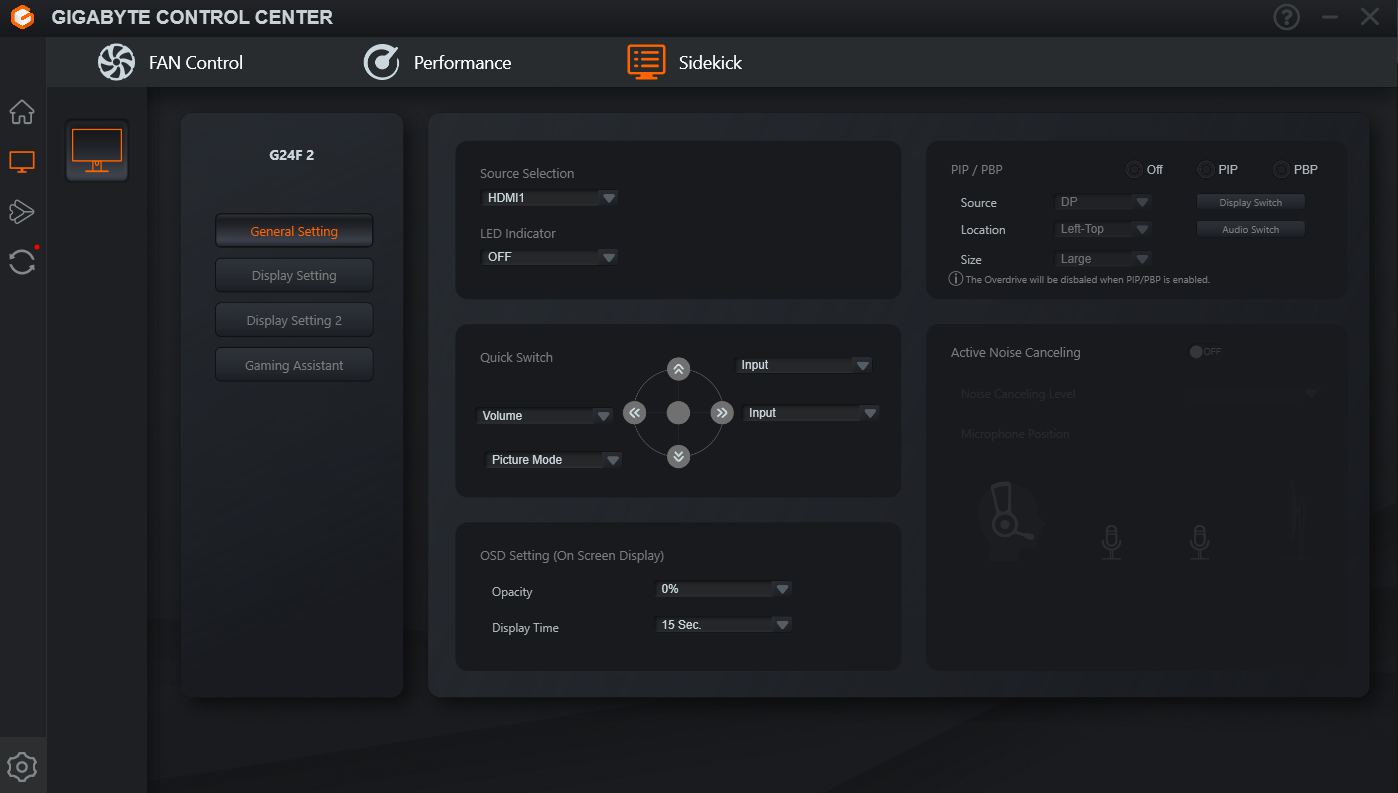
Task: Click the Microphone Position label
Action: (x=1015, y=434)
